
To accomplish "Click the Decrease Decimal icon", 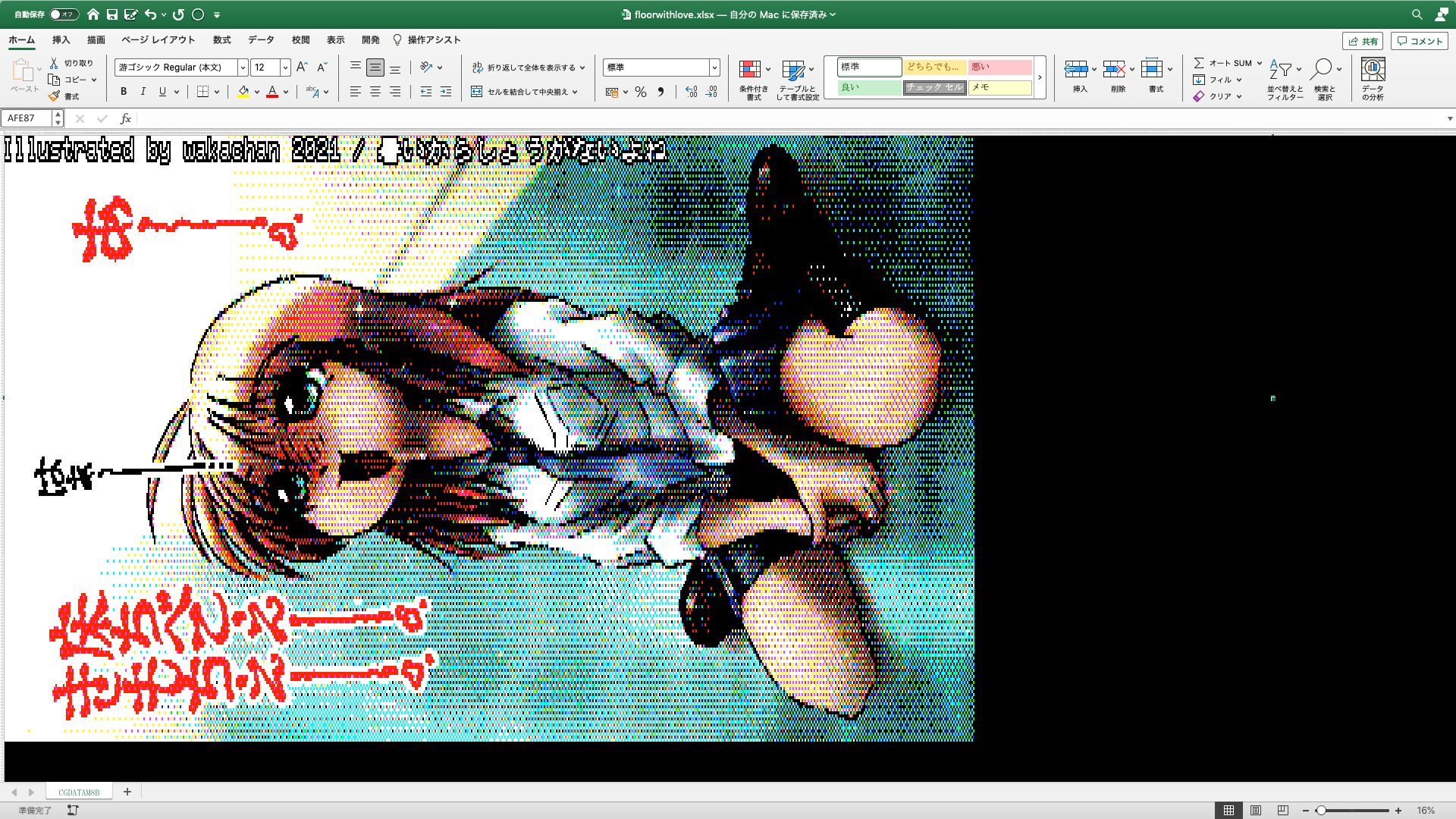I will point(711,92).
